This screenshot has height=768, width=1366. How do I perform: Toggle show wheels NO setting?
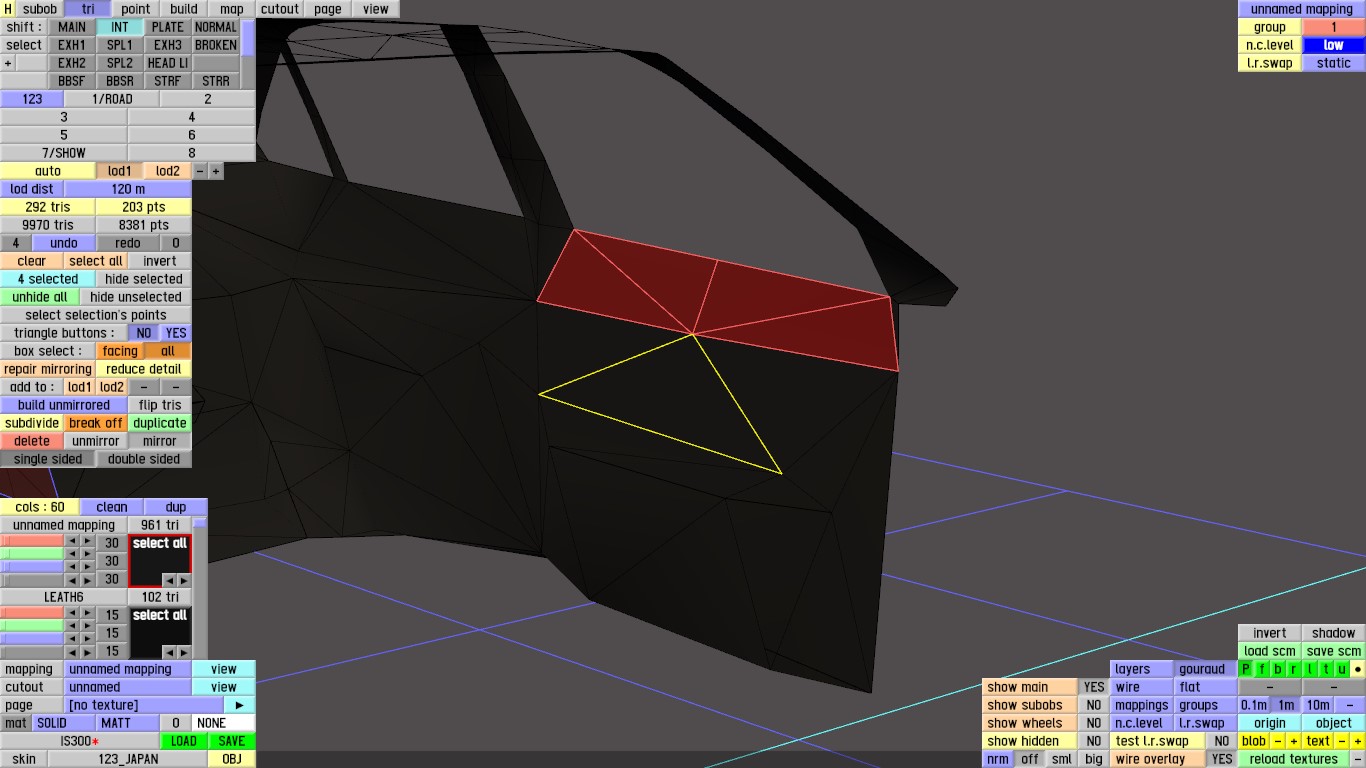coord(1094,723)
